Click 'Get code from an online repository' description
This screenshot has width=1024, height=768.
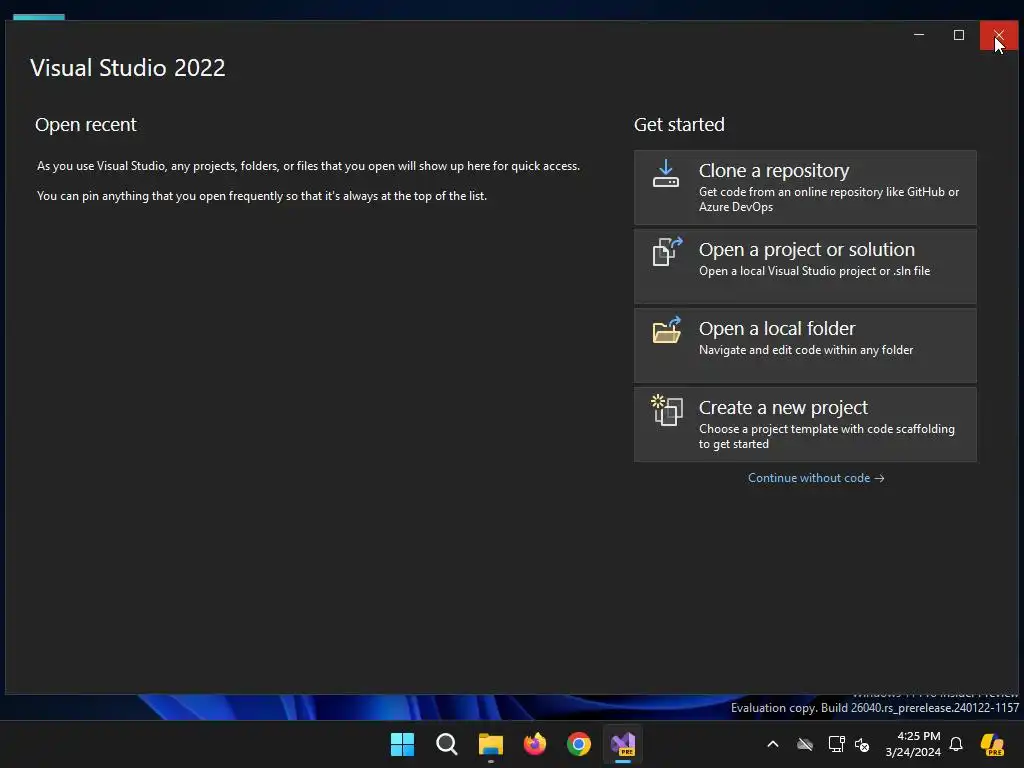pyautogui.click(x=829, y=199)
